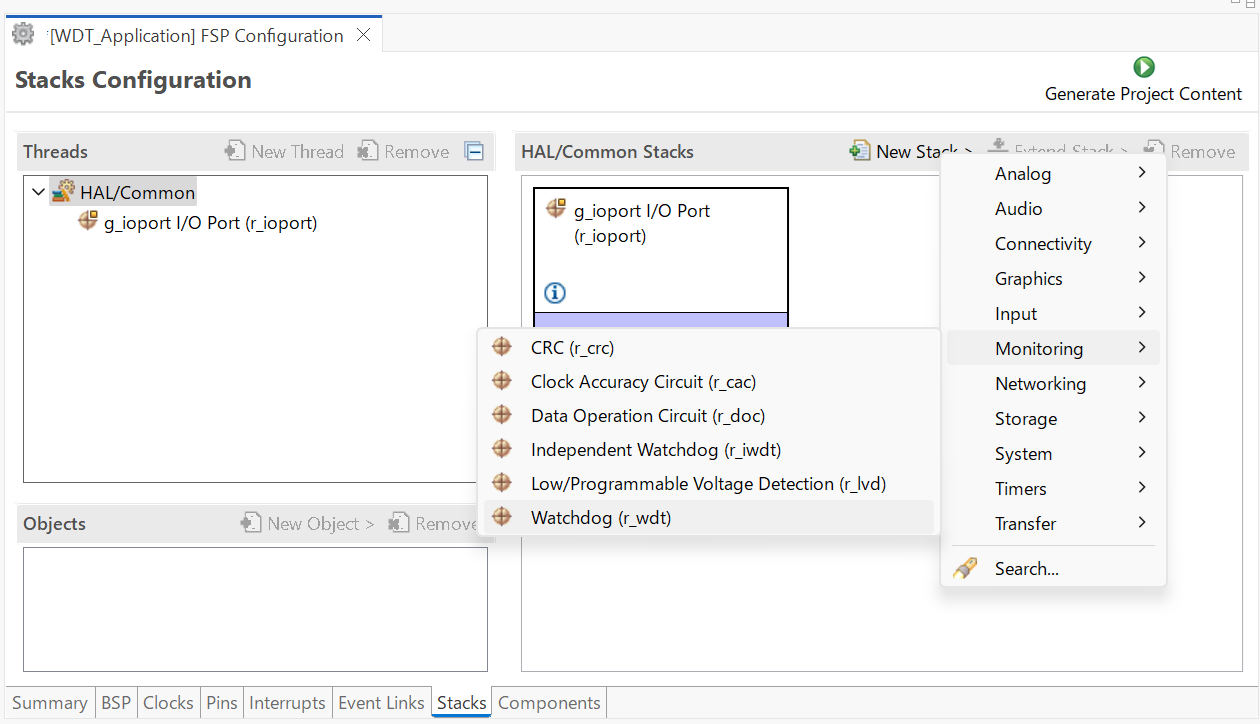Viewport: 1260px width, 724px height.
Task: Expand the Networking submenu
Action: [x=1053, y=384]
